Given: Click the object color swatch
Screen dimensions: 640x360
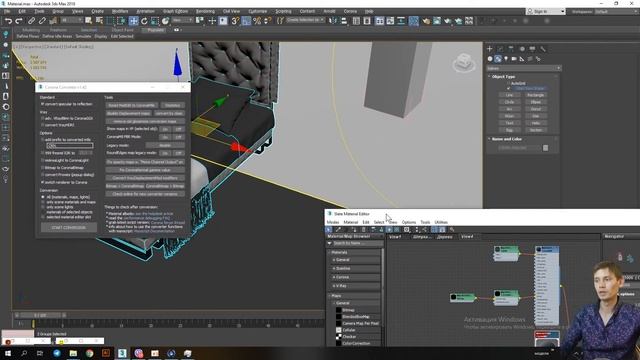Looking at the screenshot, I should (x=545, y=148).
